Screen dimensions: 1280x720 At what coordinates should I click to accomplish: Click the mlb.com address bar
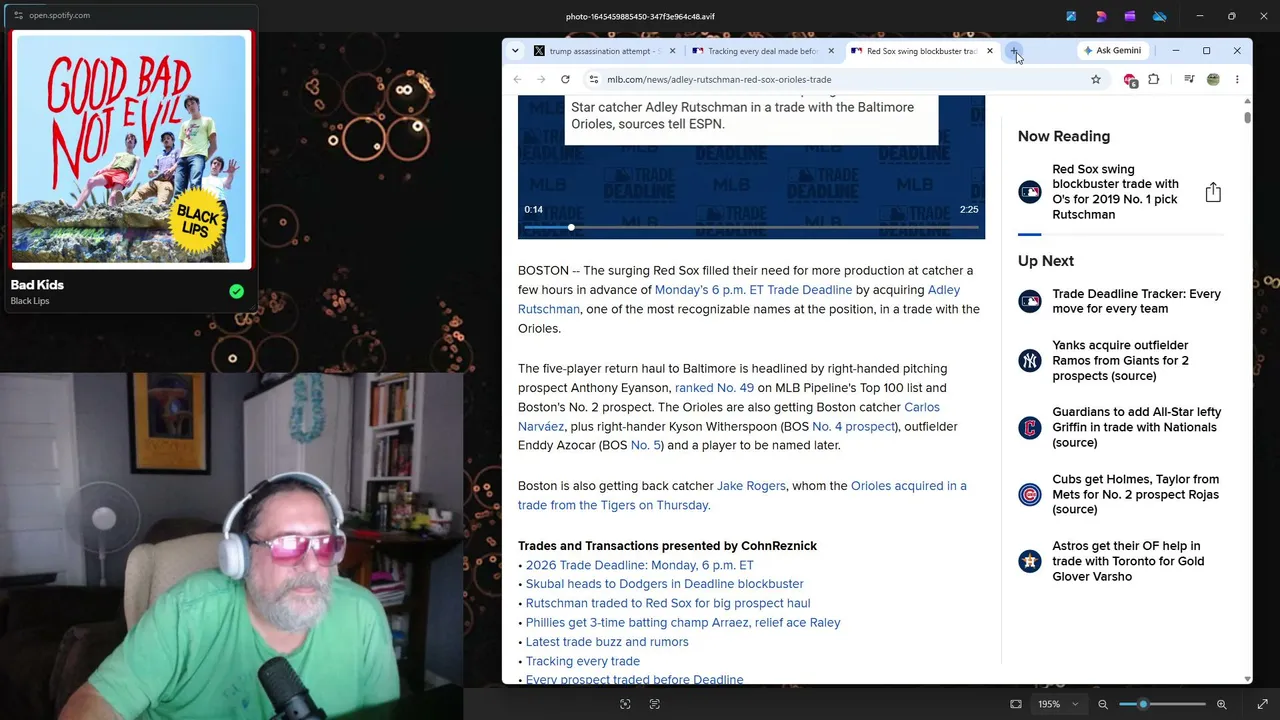845,80
